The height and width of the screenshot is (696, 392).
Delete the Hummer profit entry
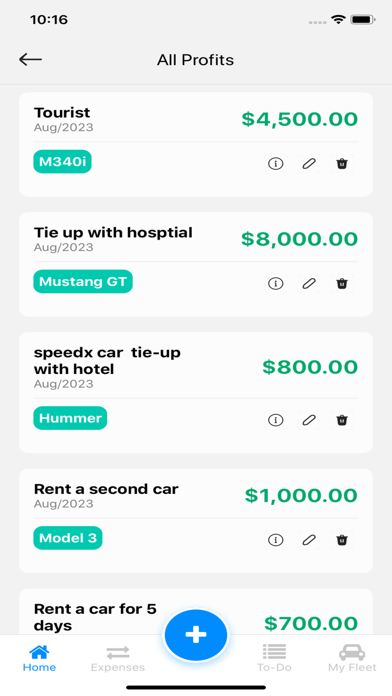point(342,420)
